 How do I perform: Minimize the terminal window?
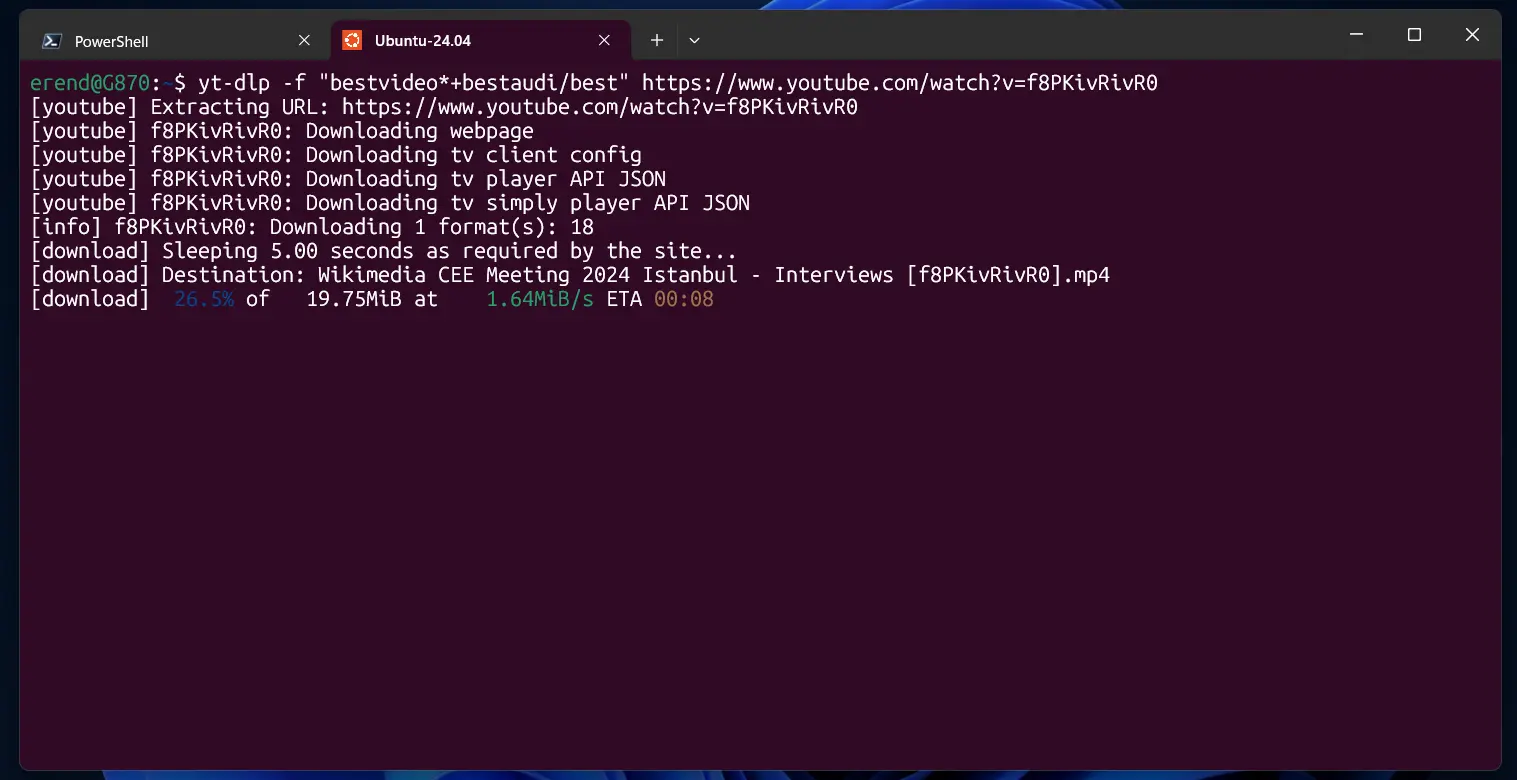(x=1356, y=35)
